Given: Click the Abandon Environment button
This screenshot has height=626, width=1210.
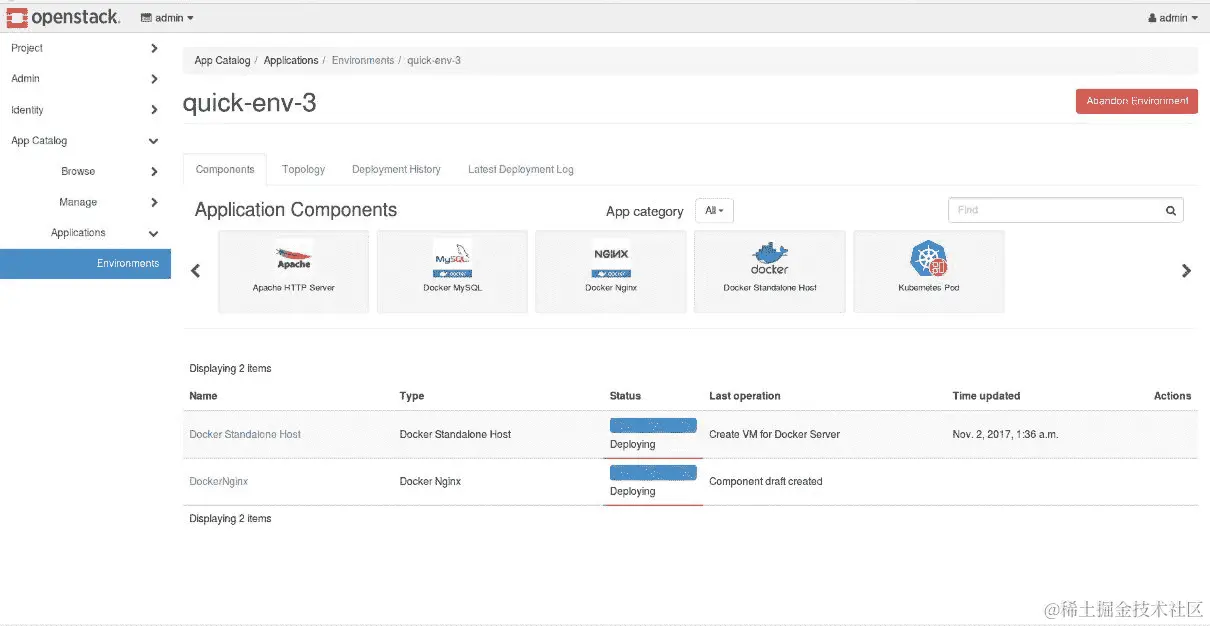Looking at the screenshot, I should 1137,101.
